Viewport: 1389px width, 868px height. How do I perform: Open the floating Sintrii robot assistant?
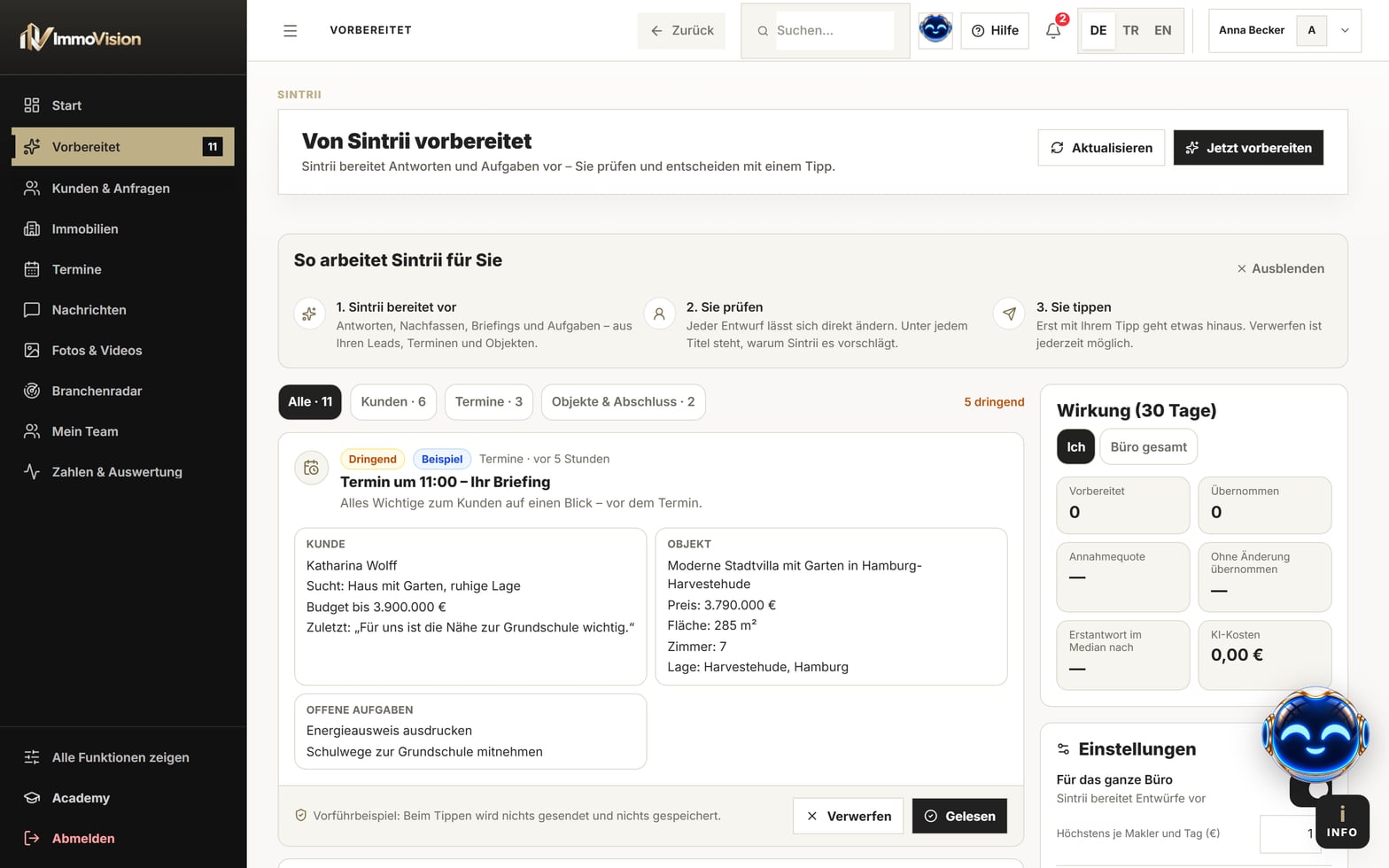[x=1315, y=736]
